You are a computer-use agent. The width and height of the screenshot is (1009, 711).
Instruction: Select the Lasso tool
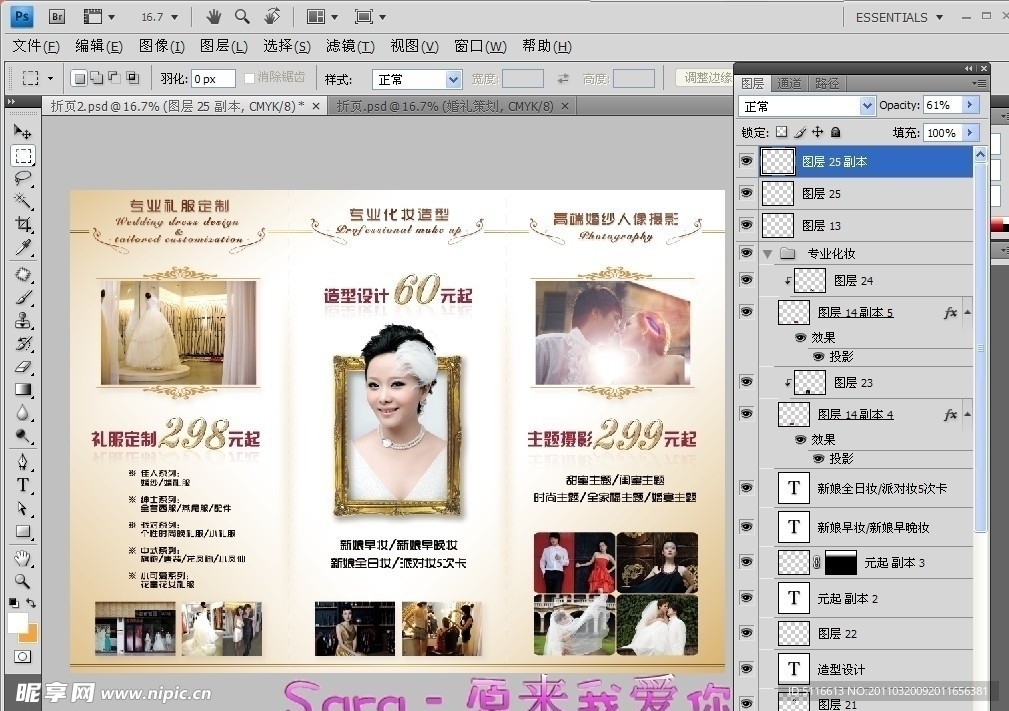tap(23, 178)
